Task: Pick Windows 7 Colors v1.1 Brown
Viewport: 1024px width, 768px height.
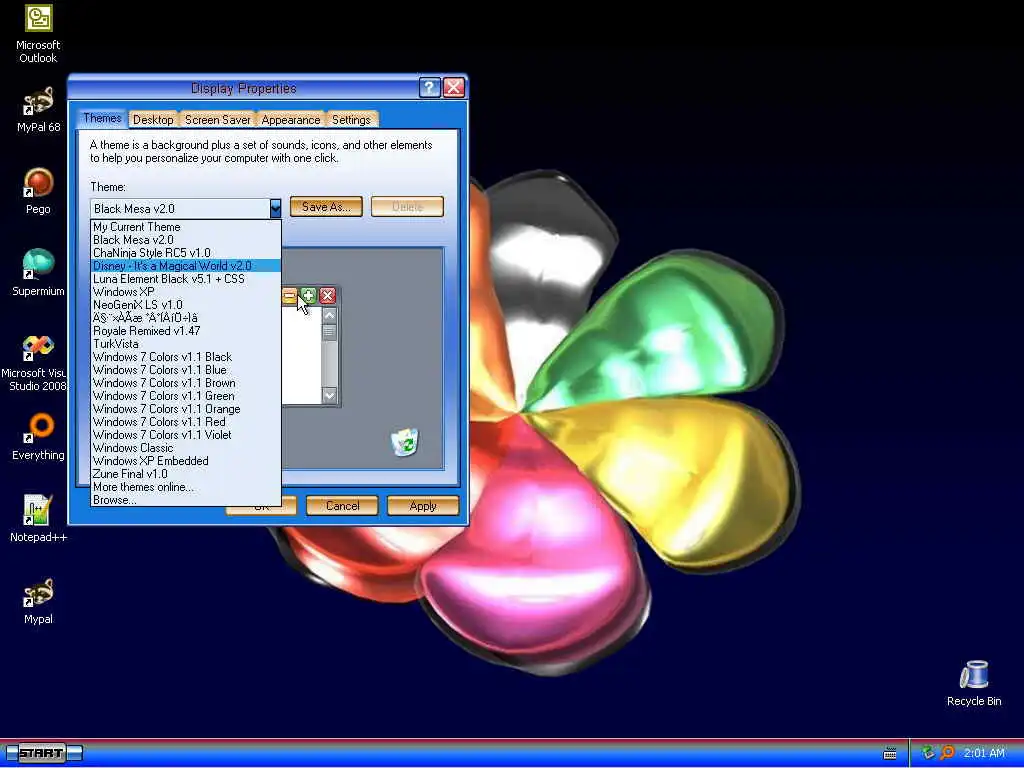Action: point(185,383)
